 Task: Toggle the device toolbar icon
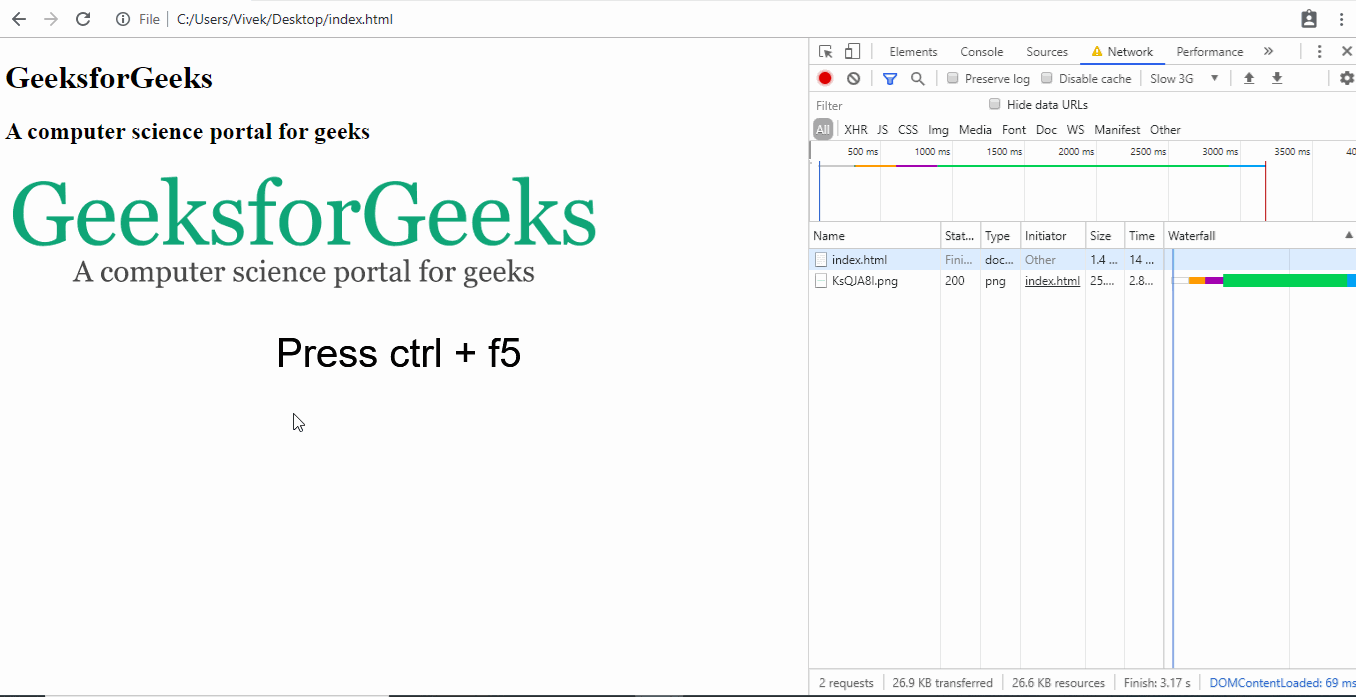[x=852, y=52]
